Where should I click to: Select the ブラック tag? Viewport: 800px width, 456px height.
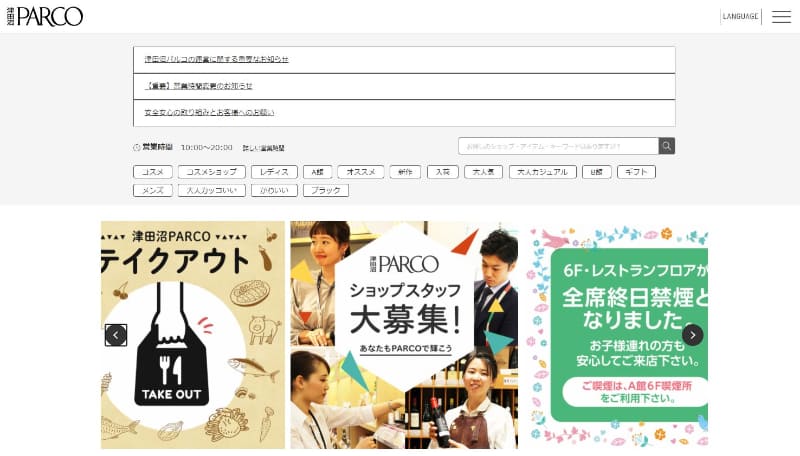pyautogui.click(x=326, y=190)
